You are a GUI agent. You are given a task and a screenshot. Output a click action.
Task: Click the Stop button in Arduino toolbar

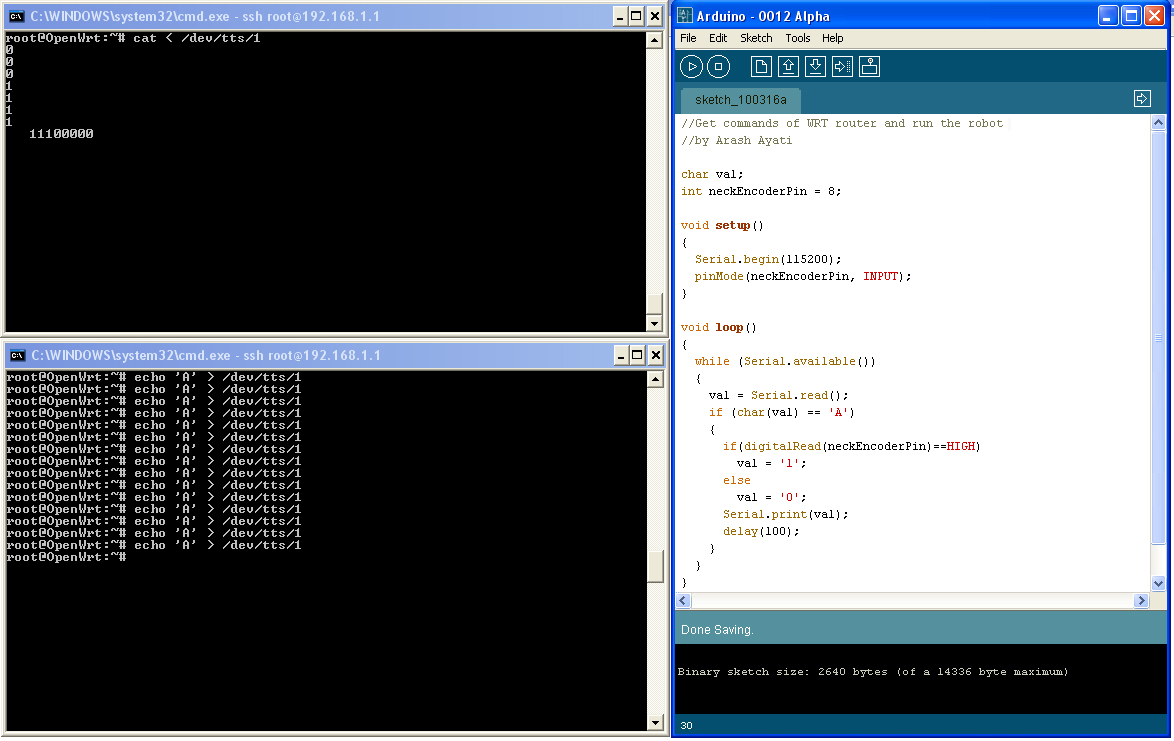tap(718, 67)
